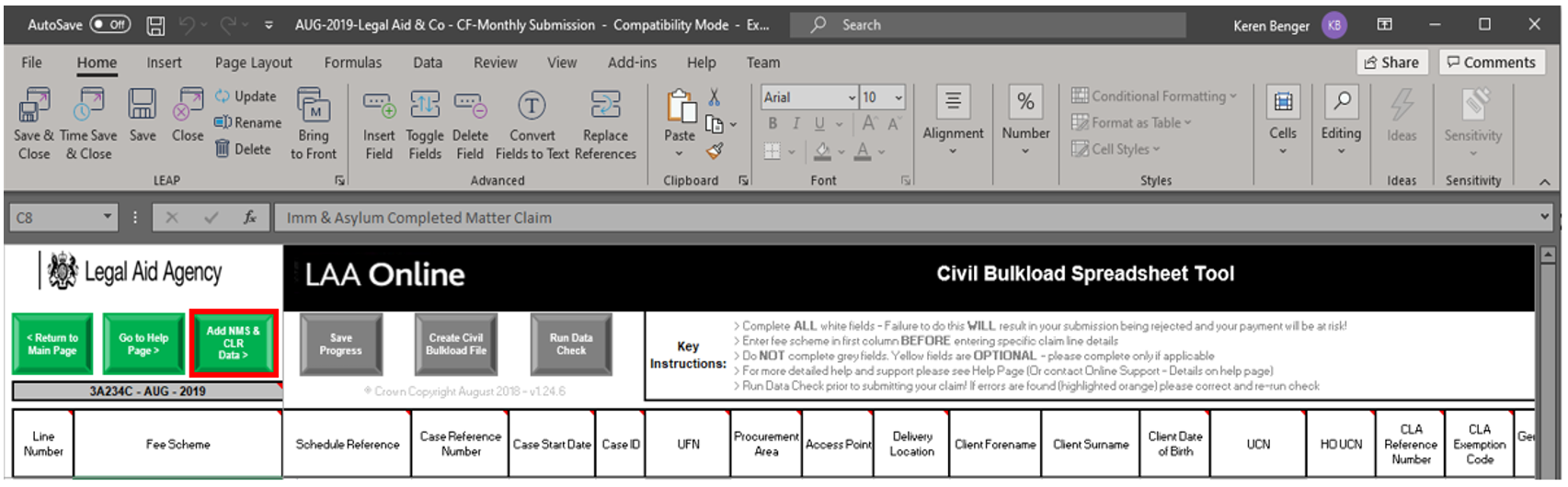Click Convert Fields to Text icon
This screenshot has height=487, width=1568.
[532, 107]
